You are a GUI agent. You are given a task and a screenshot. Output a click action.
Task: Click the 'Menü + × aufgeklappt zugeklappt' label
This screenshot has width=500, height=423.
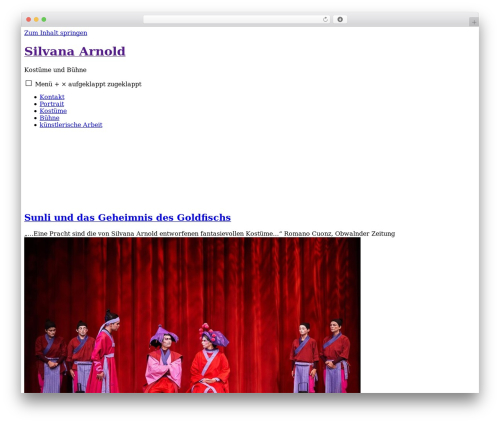point(88,84)
